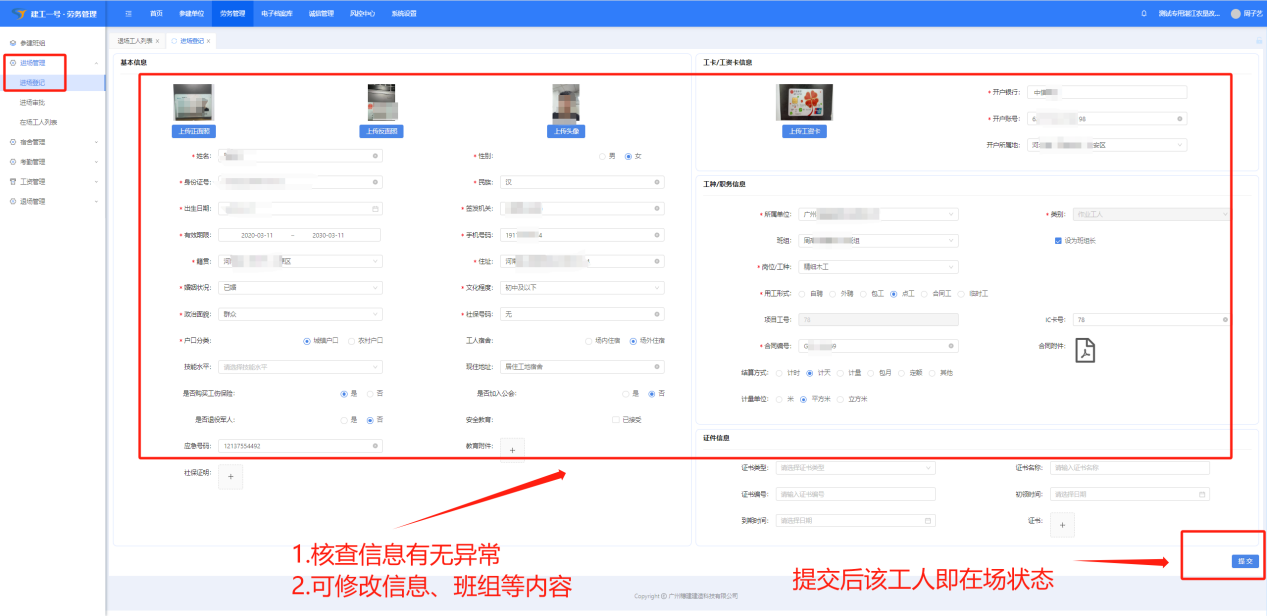The height and width of the screenshot is (616, 1267).
Task: Click the 上传头像 upload button
Action: [x=566, y=131]
